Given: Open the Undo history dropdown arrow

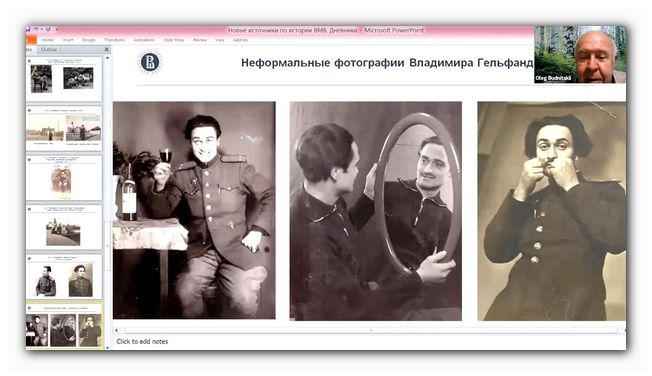Looking at the screenshot, I should click(x=42, y=30).
